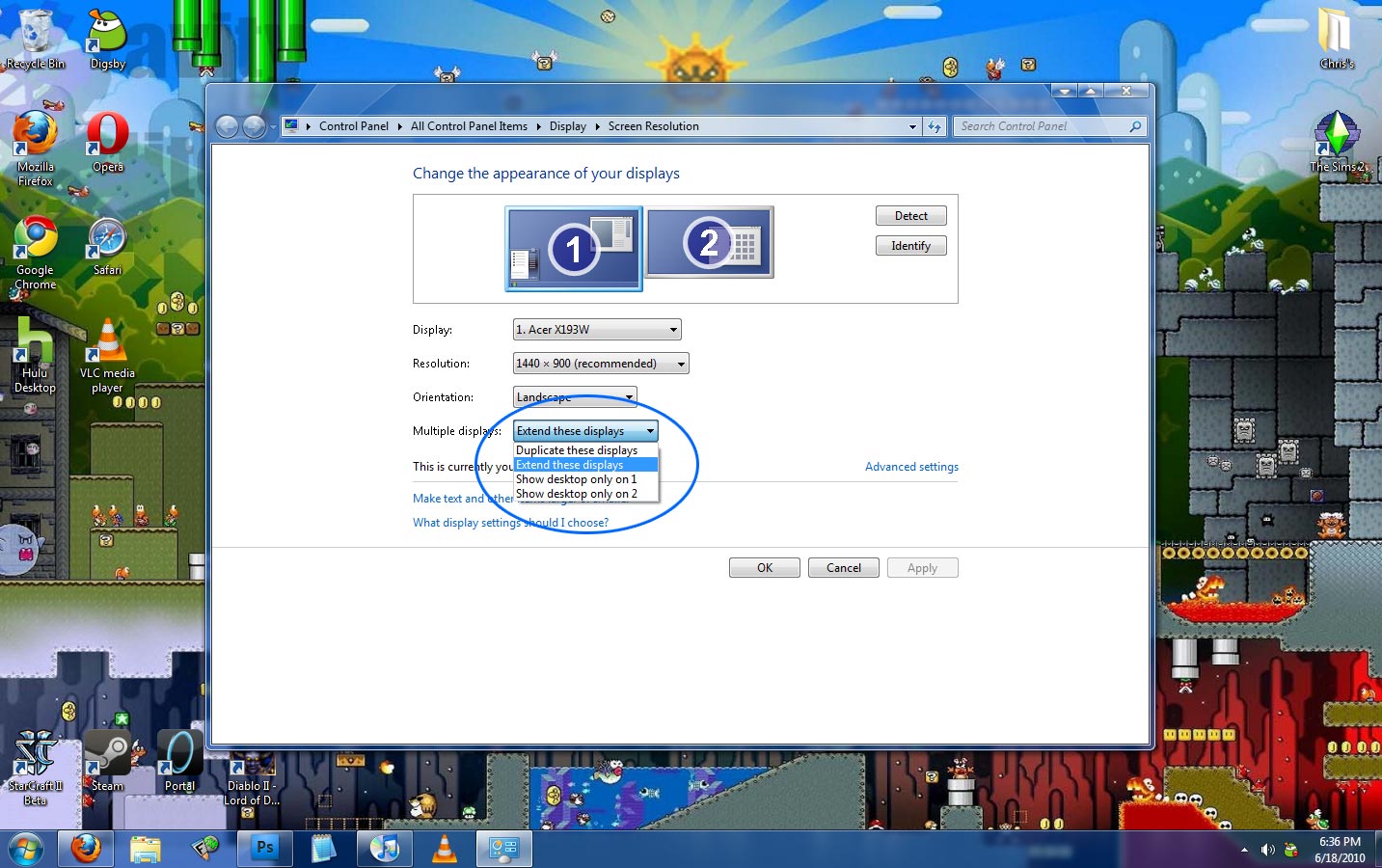Image resolution: width=1382 pixels, height=868 pixels.
Task: Go to the Display breadcrumb
Action: pyautogui.click(x=568, y=126)
